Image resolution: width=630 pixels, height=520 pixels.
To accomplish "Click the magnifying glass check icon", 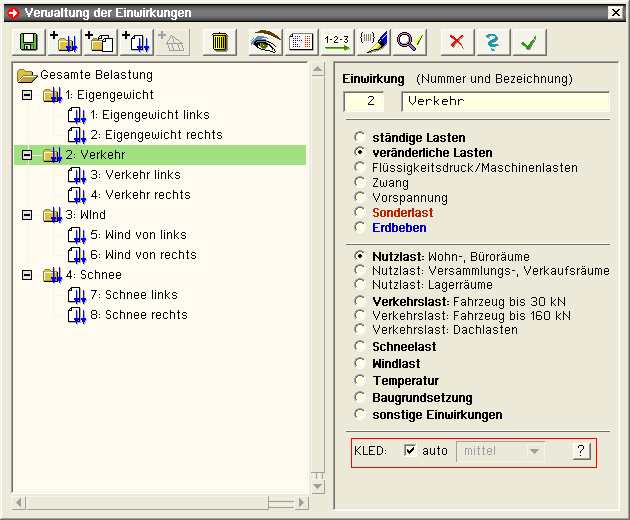I will pyautogui.click(x=410, y=41).
